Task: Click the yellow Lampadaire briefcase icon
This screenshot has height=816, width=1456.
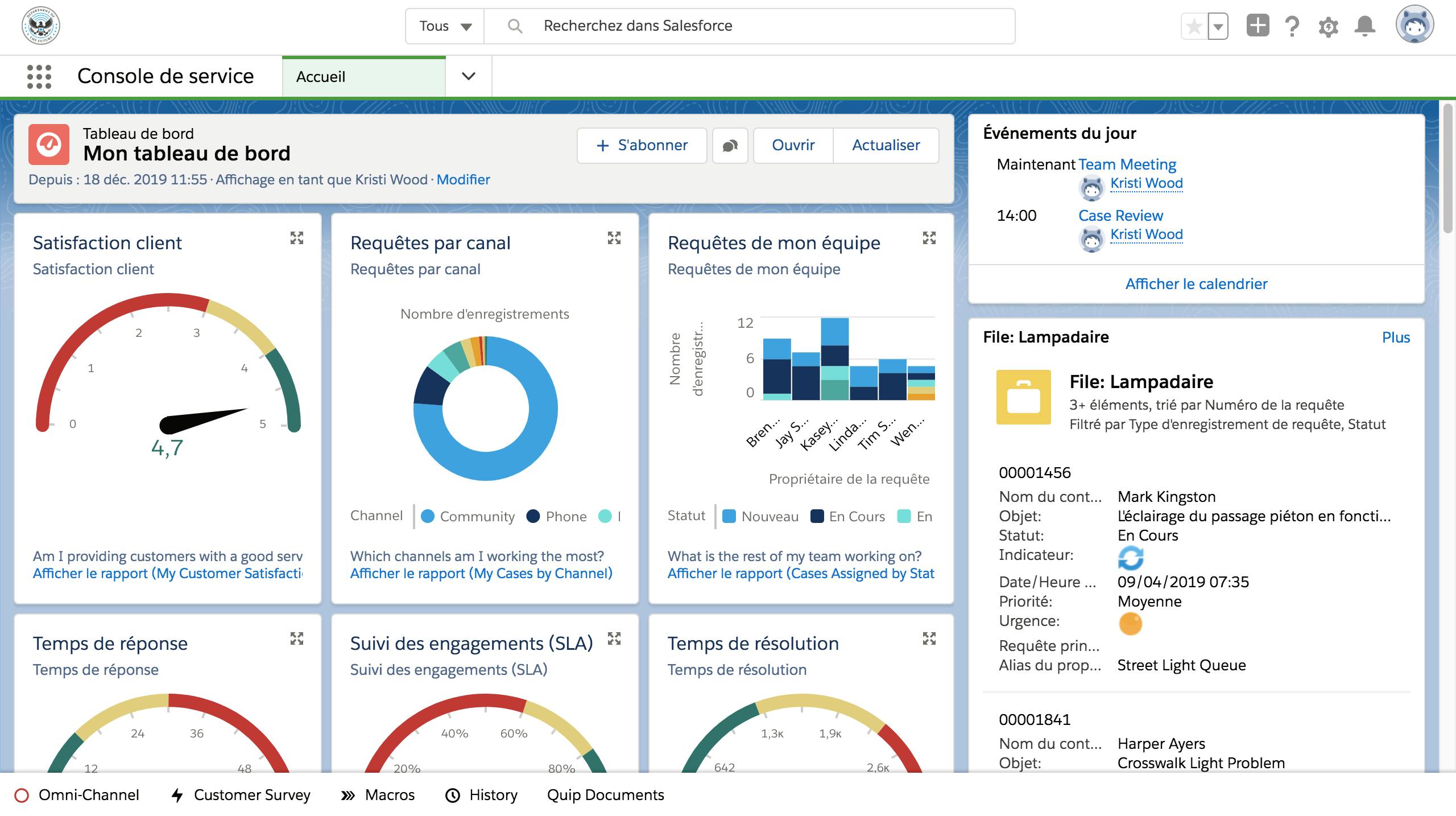Action: [x=1024, y=397]
